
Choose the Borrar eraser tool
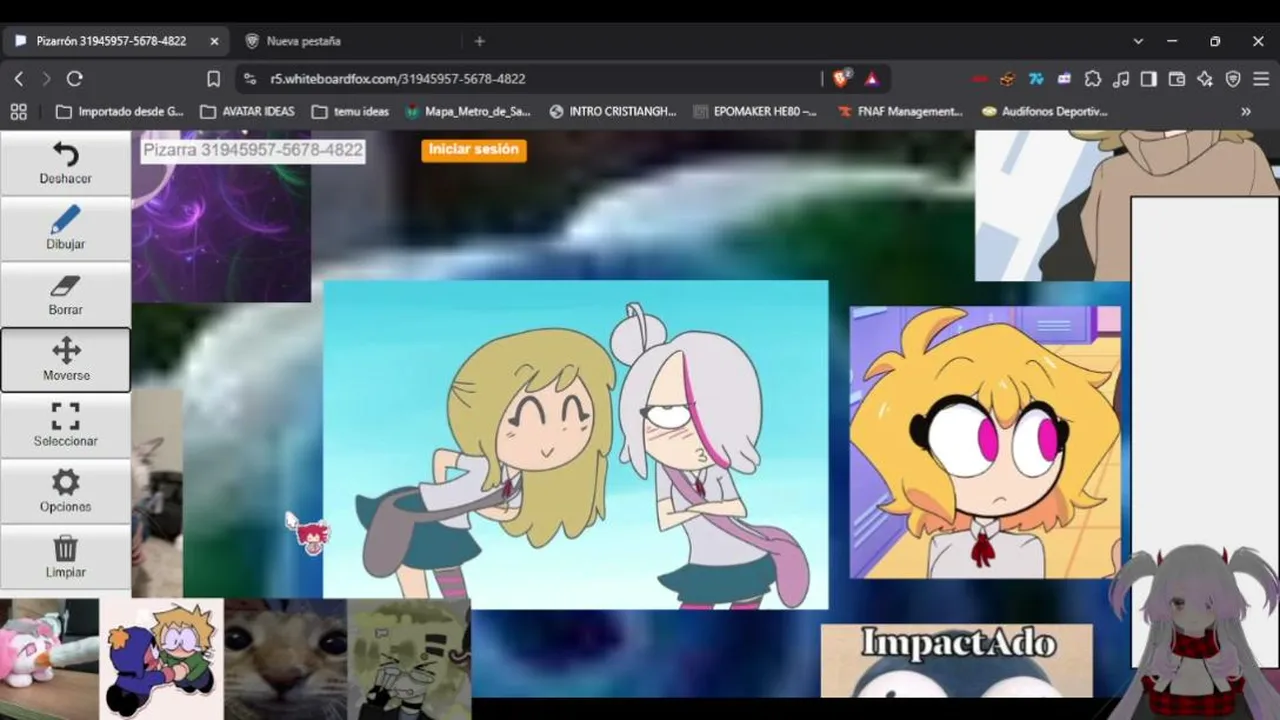[x=65, y=295]
